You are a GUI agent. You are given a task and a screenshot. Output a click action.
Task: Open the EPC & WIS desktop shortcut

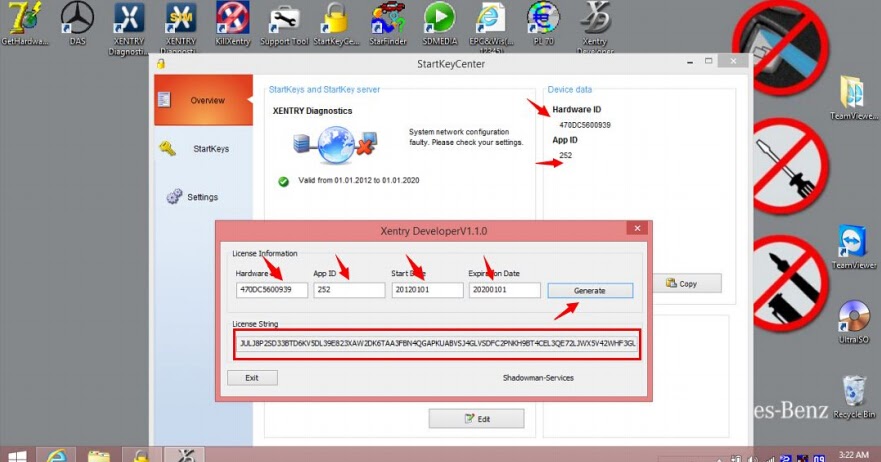[491, 27]
